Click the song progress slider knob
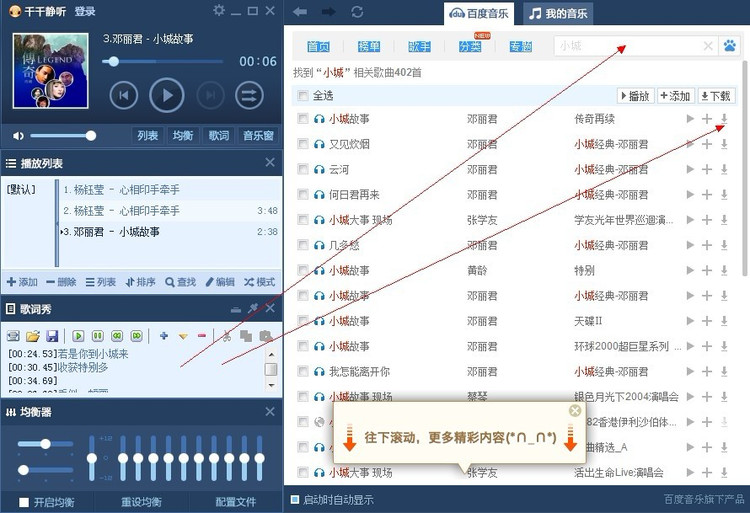This screenshot has height=513, width=750. [x=113, y=61]
